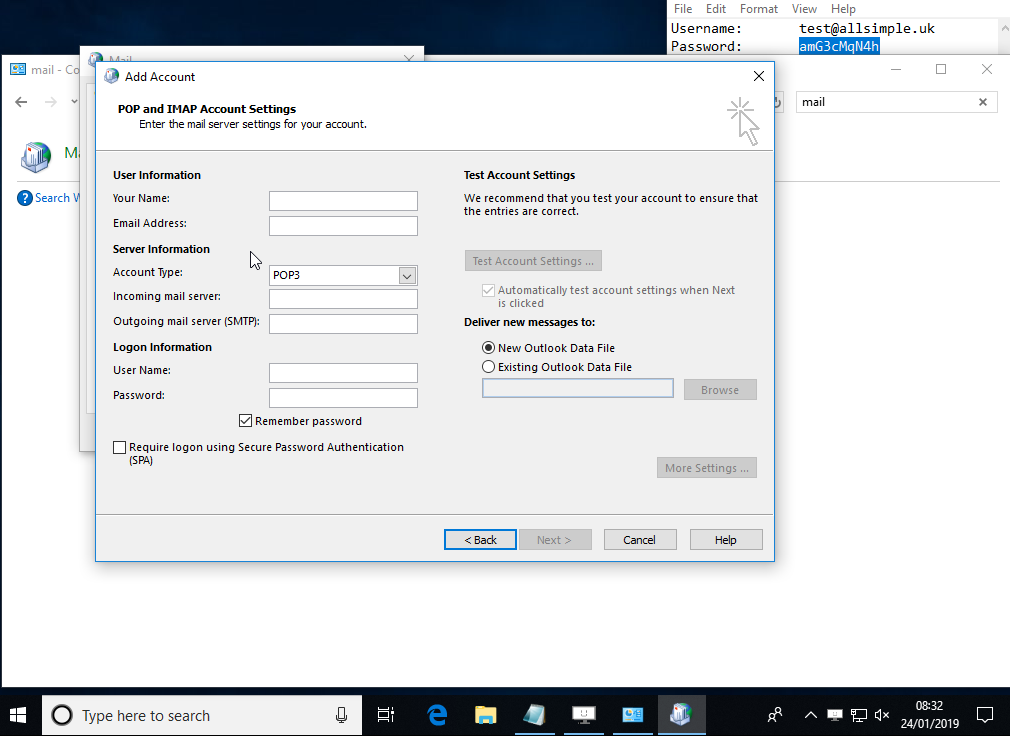The image size is (1010, 736).
Task: Open Microsoft Edge from the taskbar
Action: [437, 715]
